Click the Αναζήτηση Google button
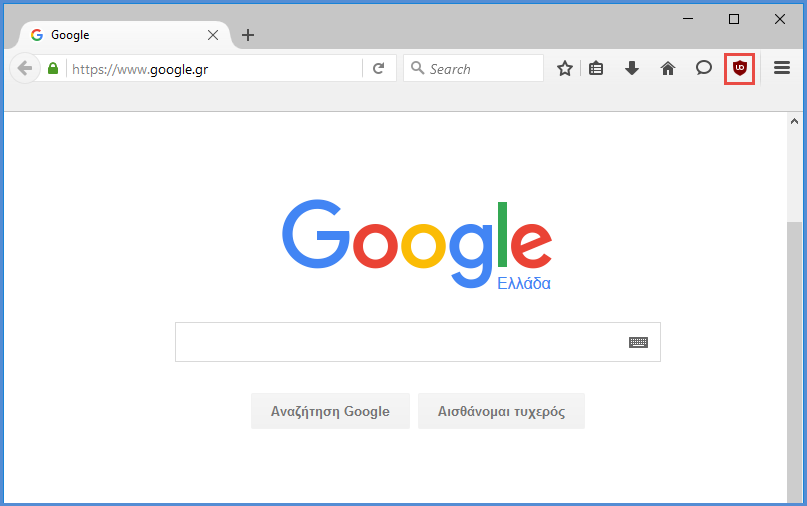Viewport: 807px width, 506px height. pos(330,411)
